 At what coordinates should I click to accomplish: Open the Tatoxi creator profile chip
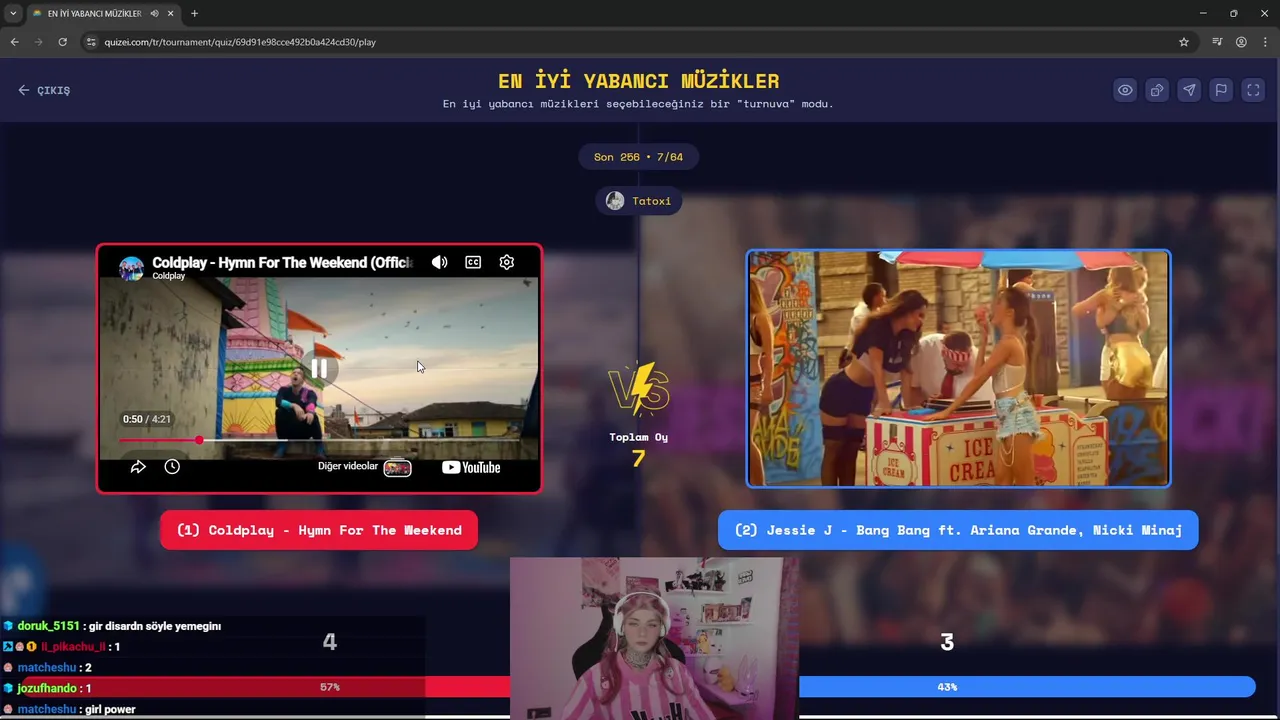(x=639, y=201)
